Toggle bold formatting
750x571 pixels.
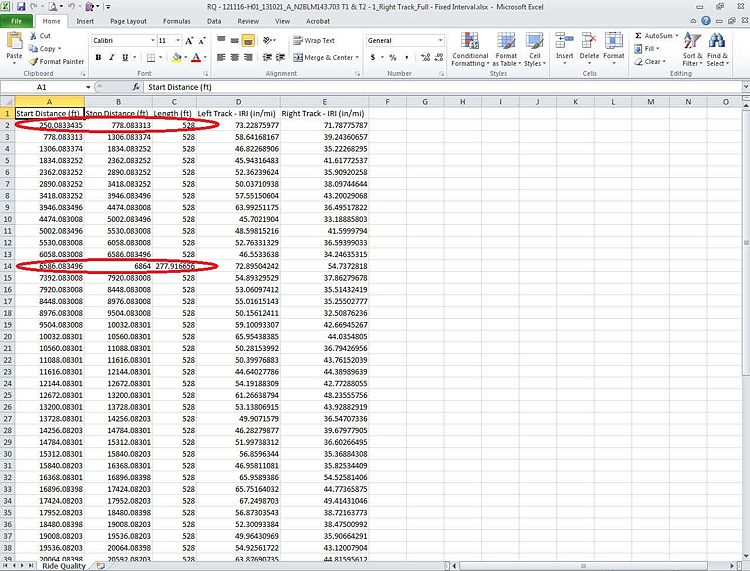[98, 57]
